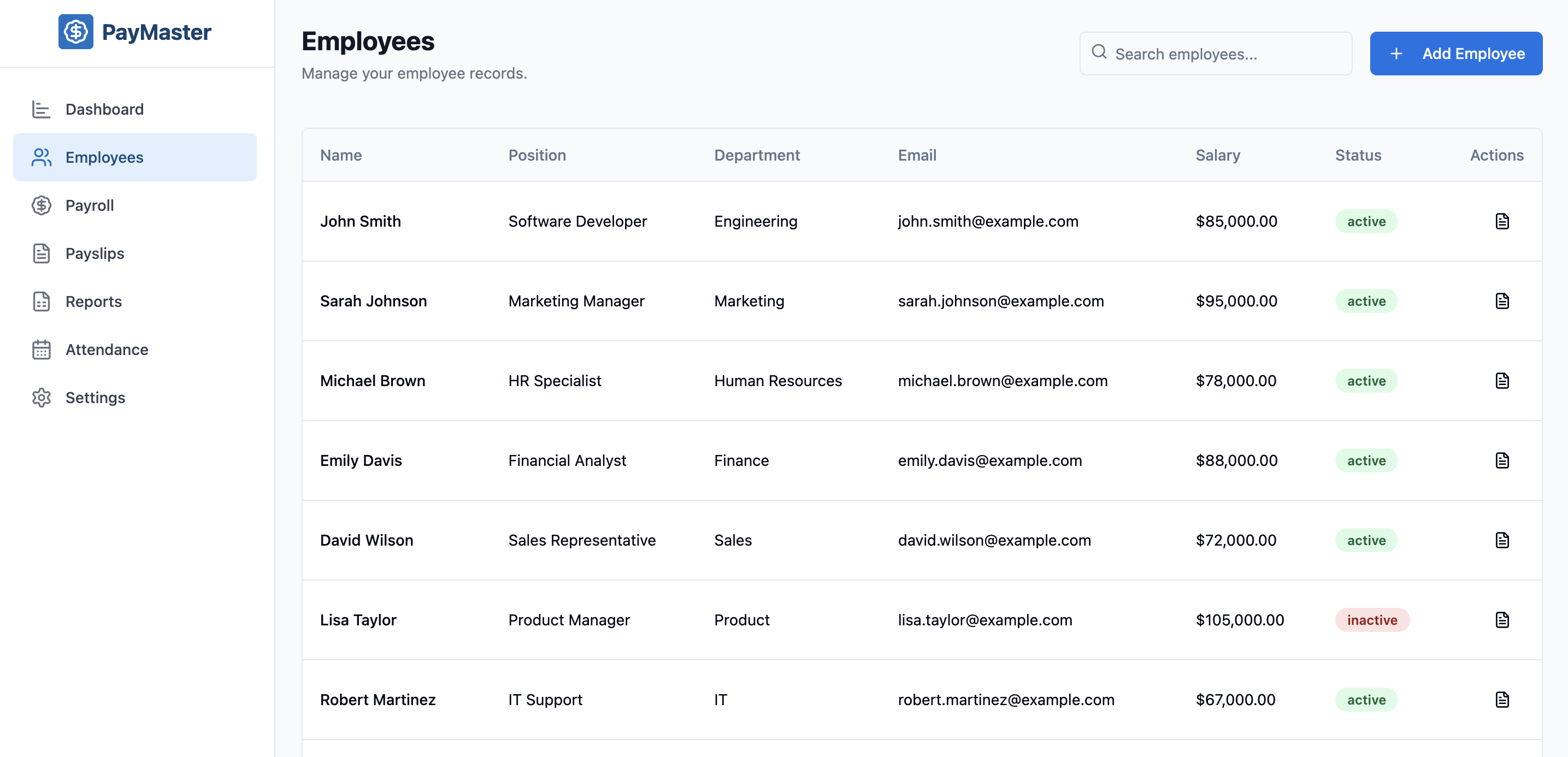Click john.smith@example.com email
This screenshot has width=1568, height=757.
(987, 222)
